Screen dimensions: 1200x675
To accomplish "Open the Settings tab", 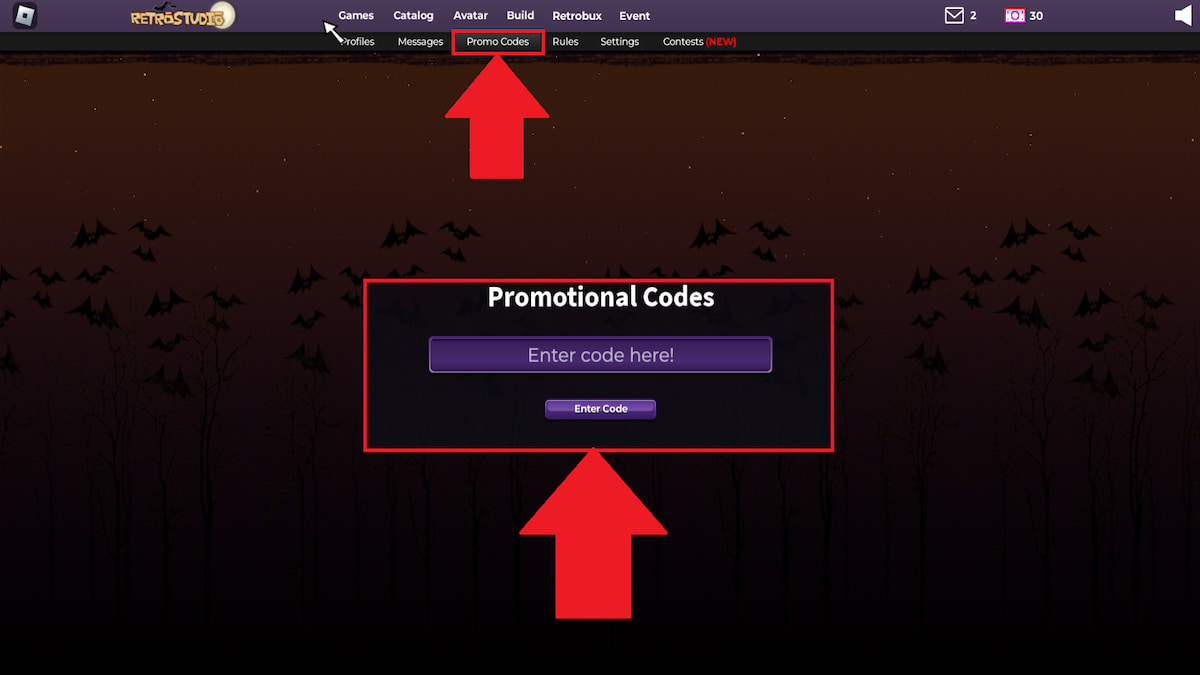I will pos(620,42).
